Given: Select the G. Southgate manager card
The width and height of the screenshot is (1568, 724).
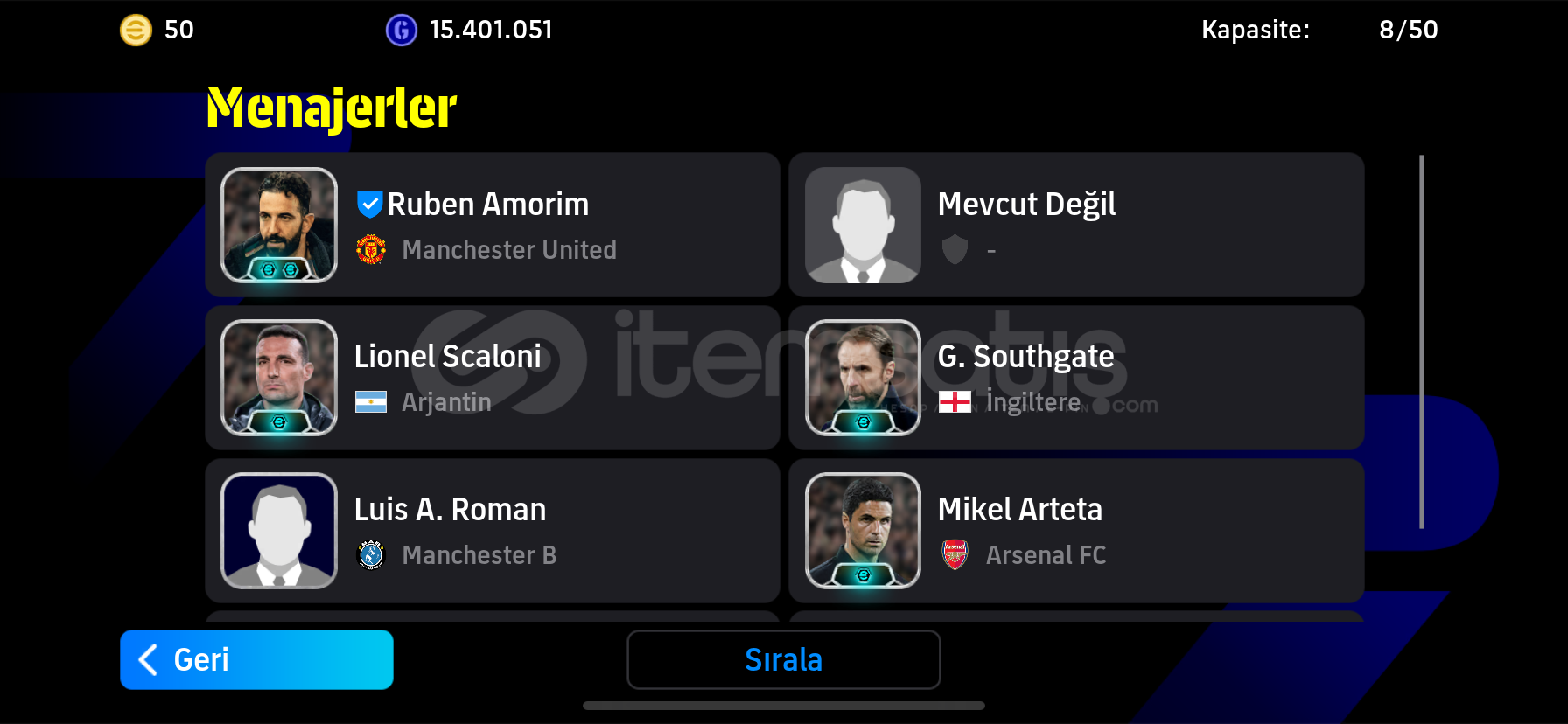Looking at the screenshot, I should tap(1076, 378).
